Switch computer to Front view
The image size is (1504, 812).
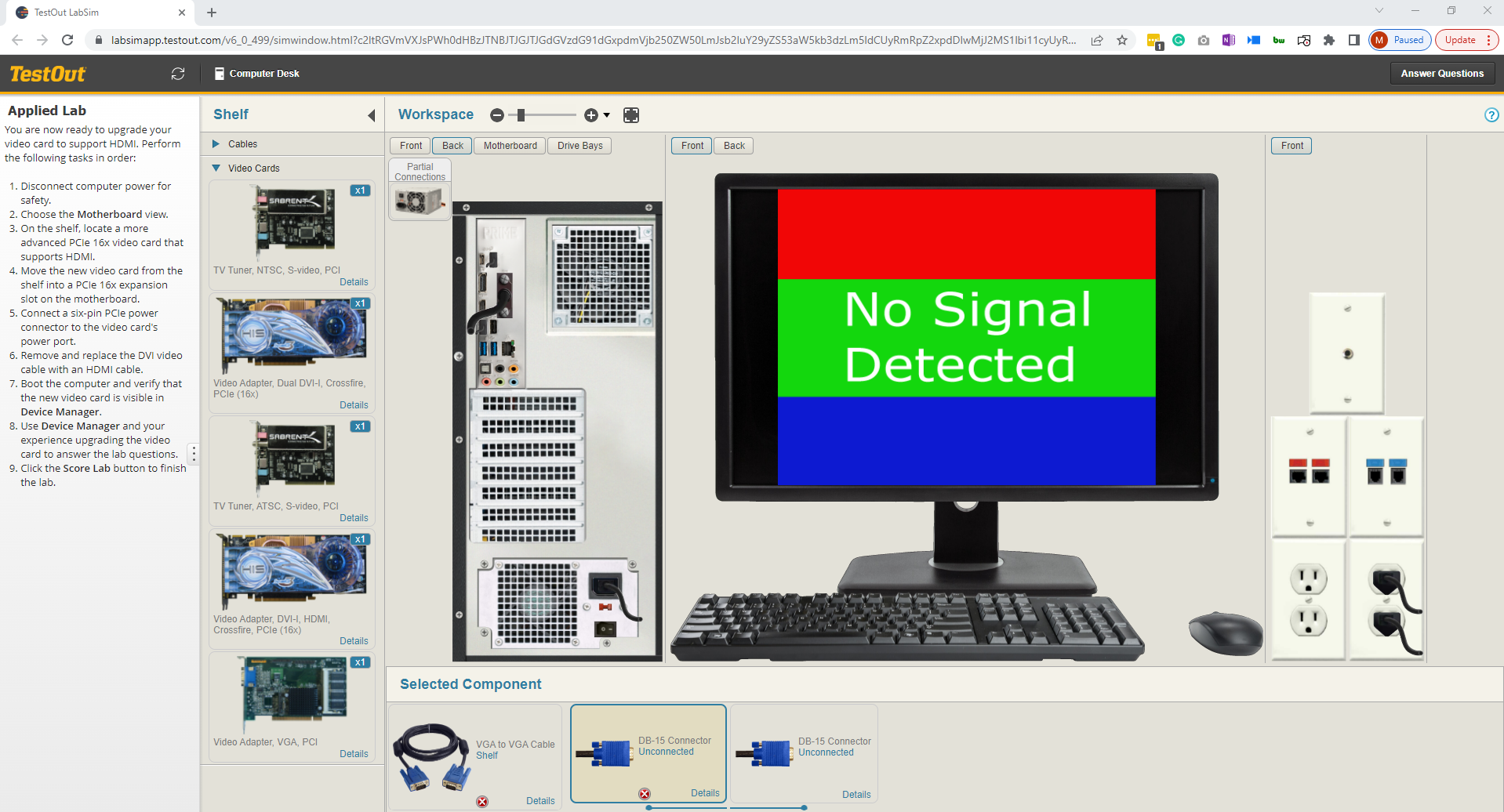pos(411,146)
